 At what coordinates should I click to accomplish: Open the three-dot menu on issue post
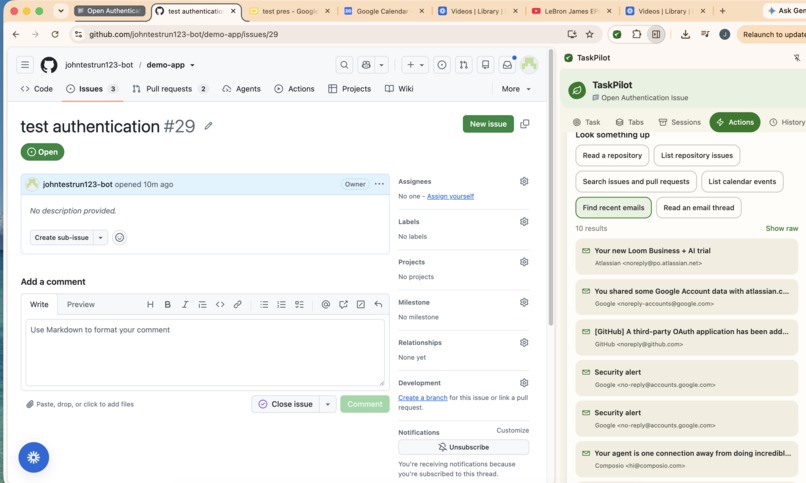[x=379, y=184]
